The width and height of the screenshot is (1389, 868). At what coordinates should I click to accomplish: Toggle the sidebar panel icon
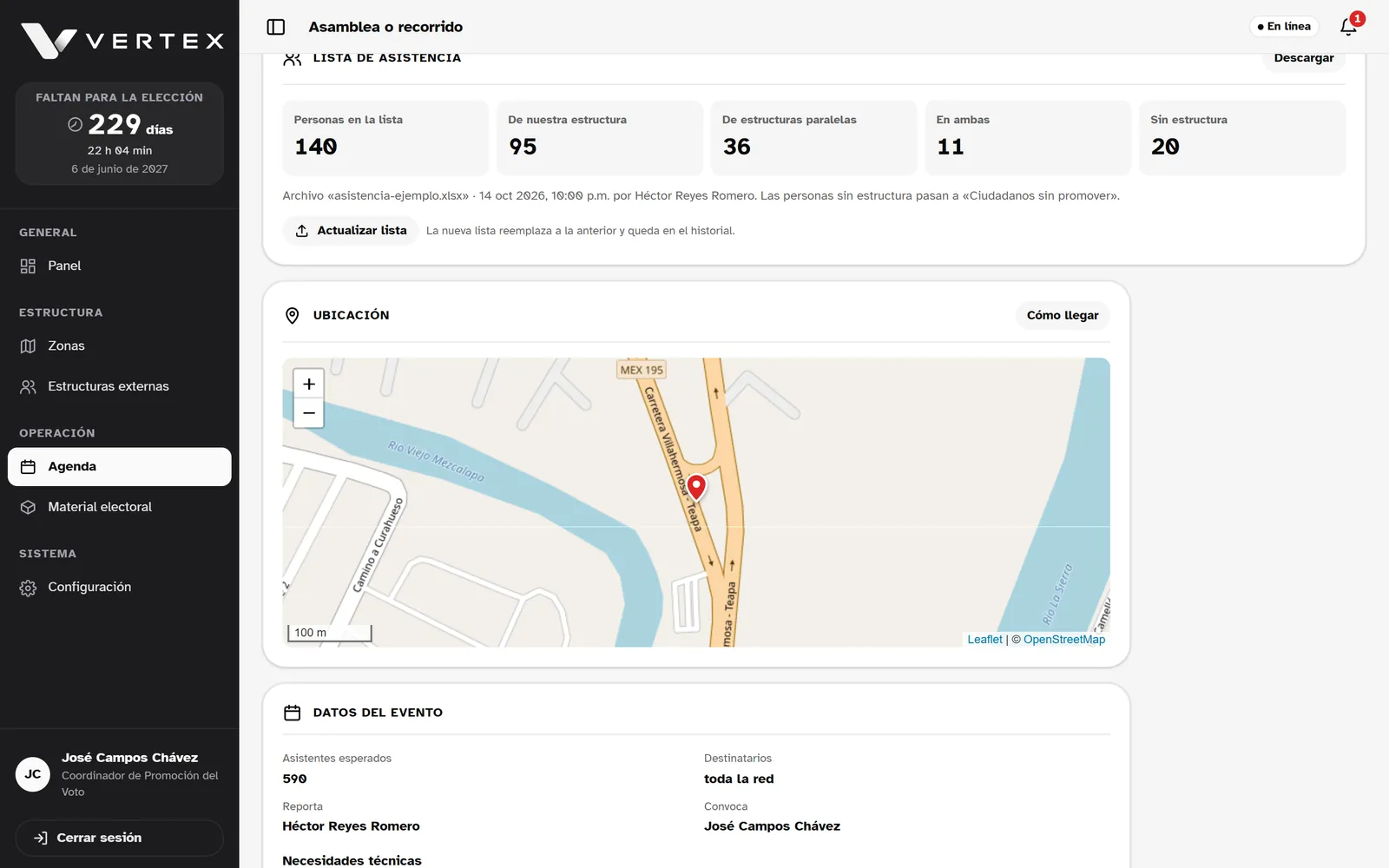(276, 27)
